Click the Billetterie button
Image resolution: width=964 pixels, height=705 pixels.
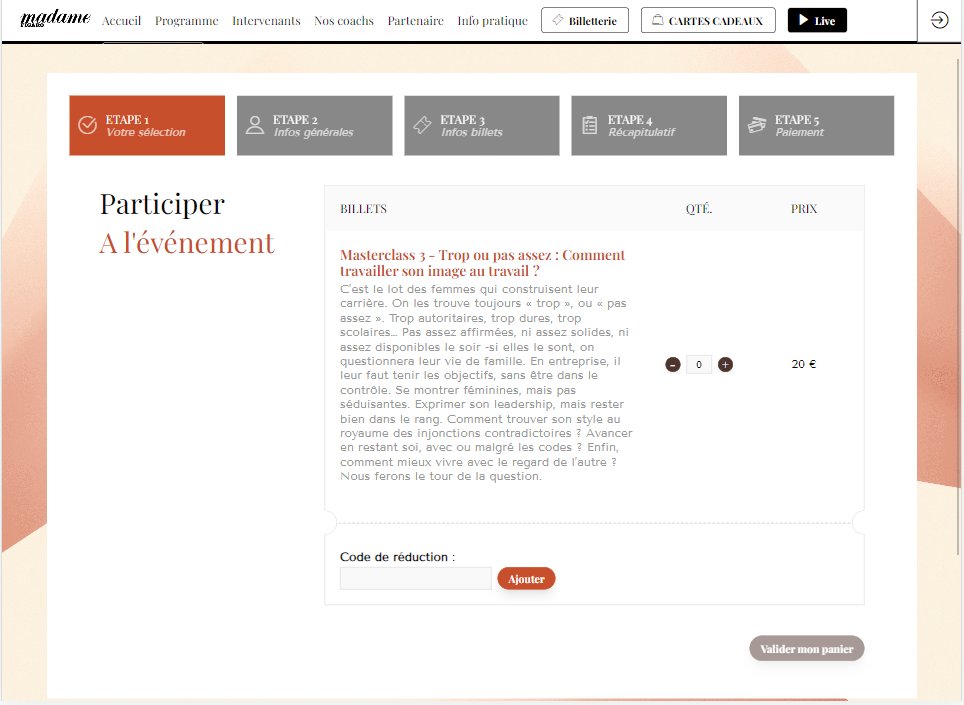click(x=585, y=20)
